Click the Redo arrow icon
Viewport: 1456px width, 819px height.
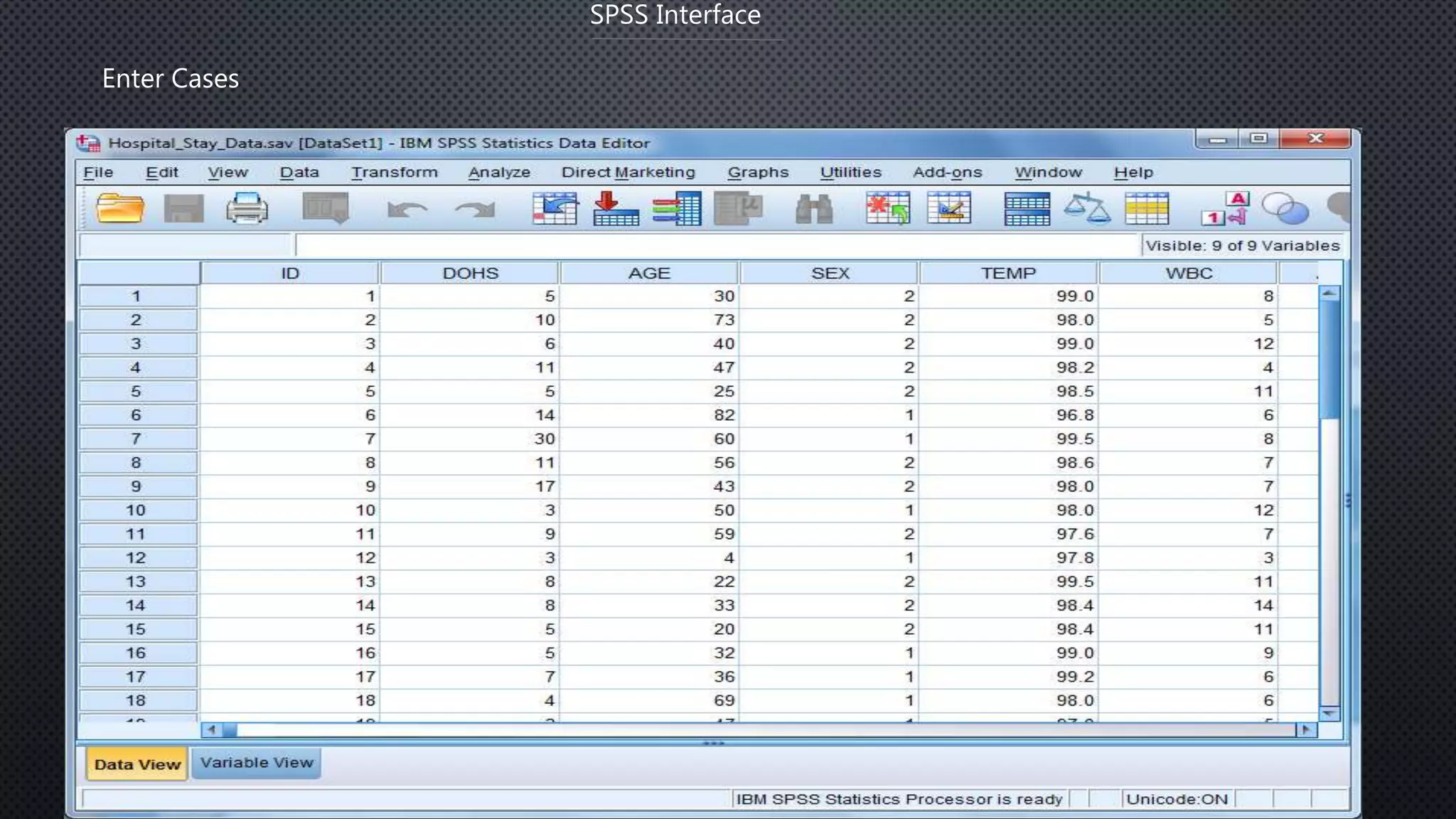pos(475,210)
